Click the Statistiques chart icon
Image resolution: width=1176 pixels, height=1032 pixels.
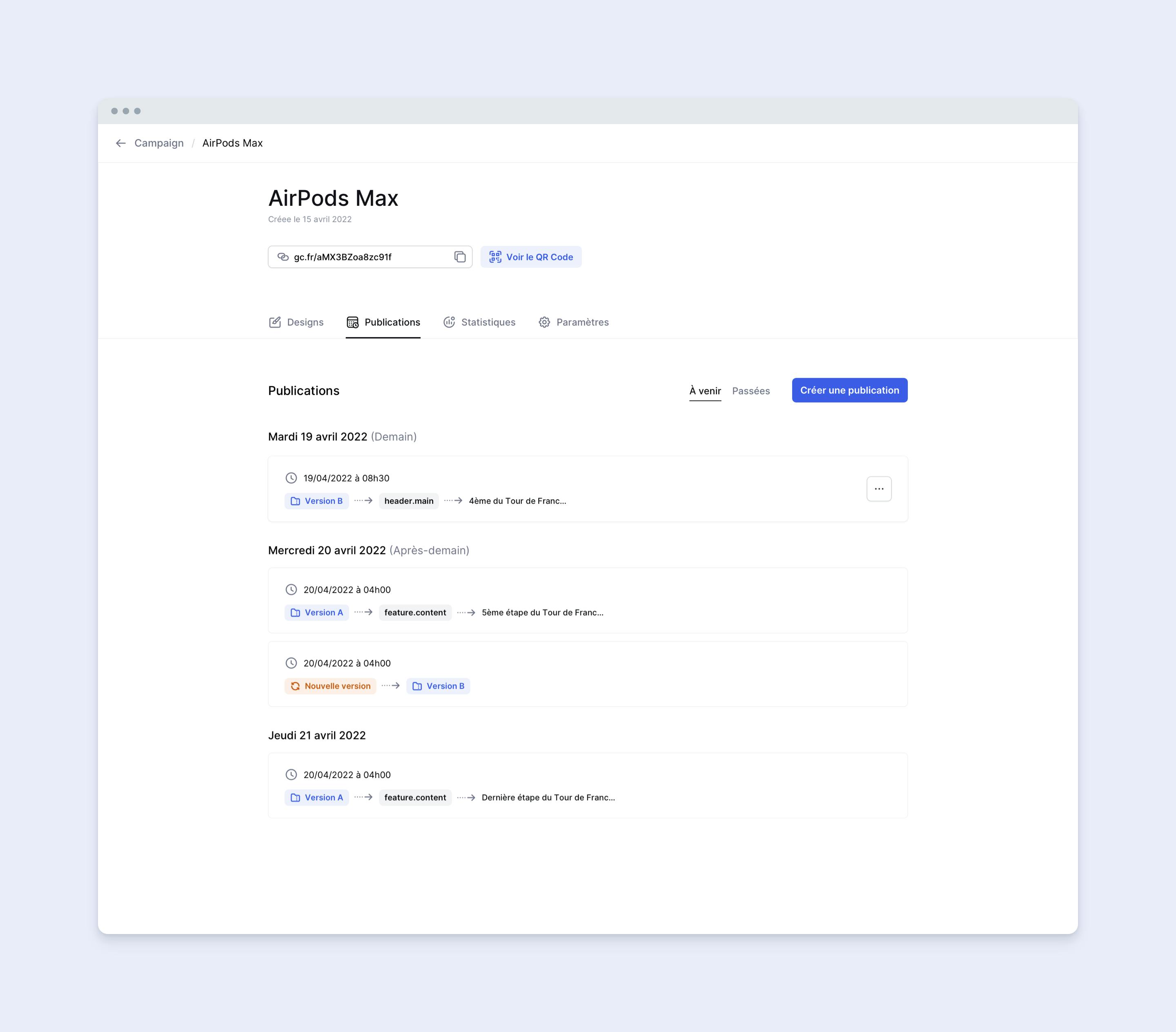(449, 322)
